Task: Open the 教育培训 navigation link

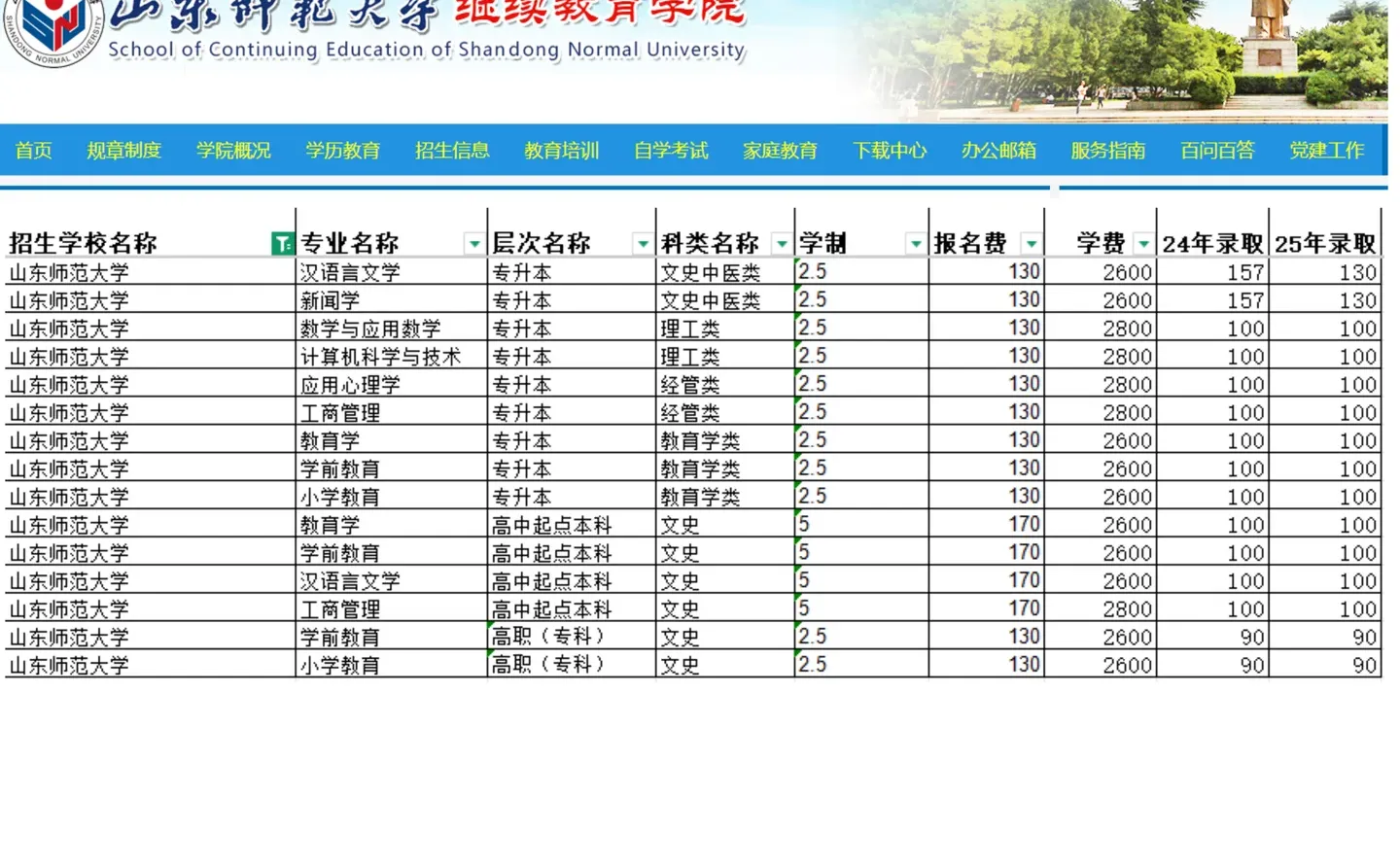Action: [561, 151]
